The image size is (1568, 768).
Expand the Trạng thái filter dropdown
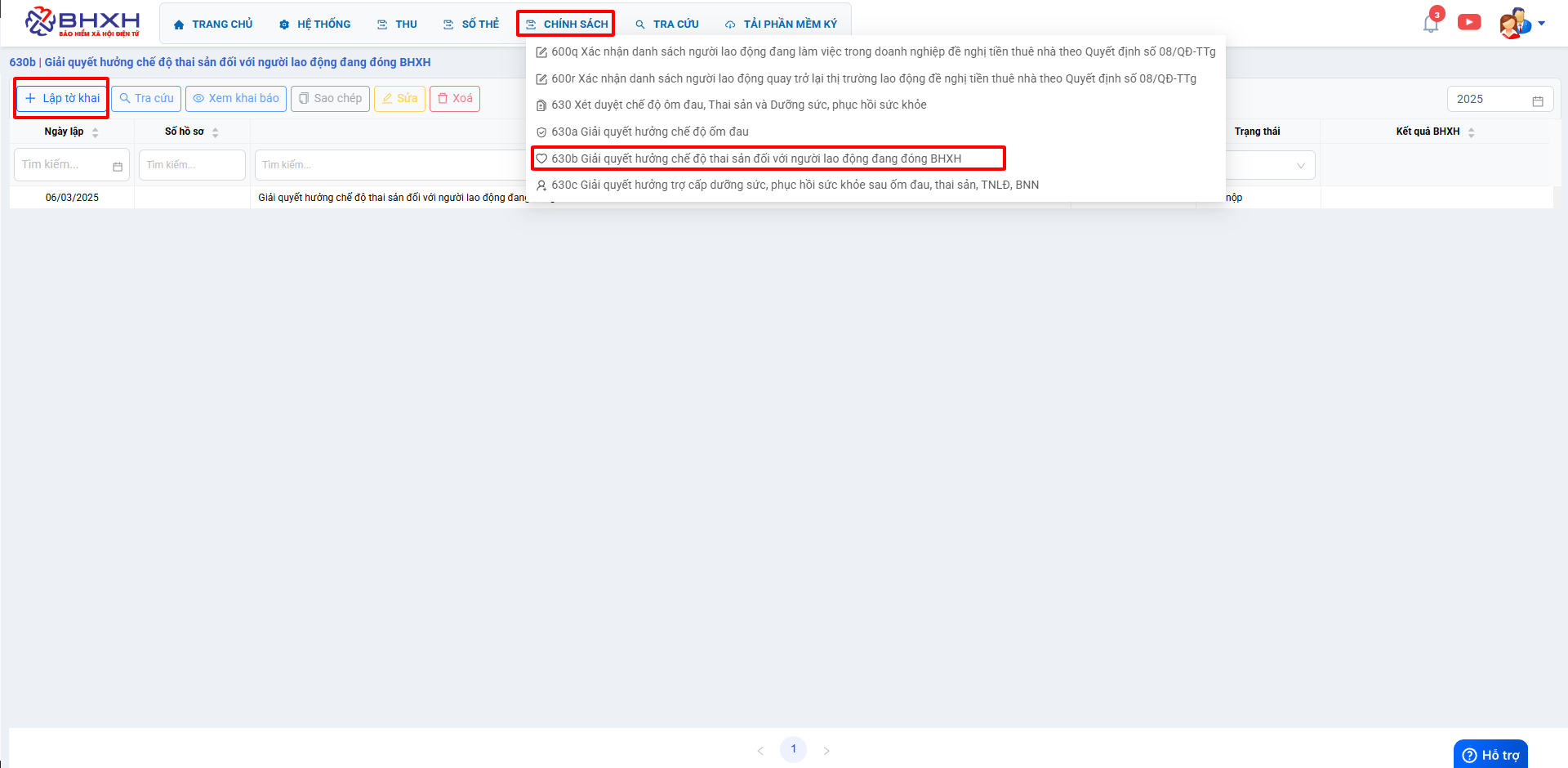point(1300,165)
